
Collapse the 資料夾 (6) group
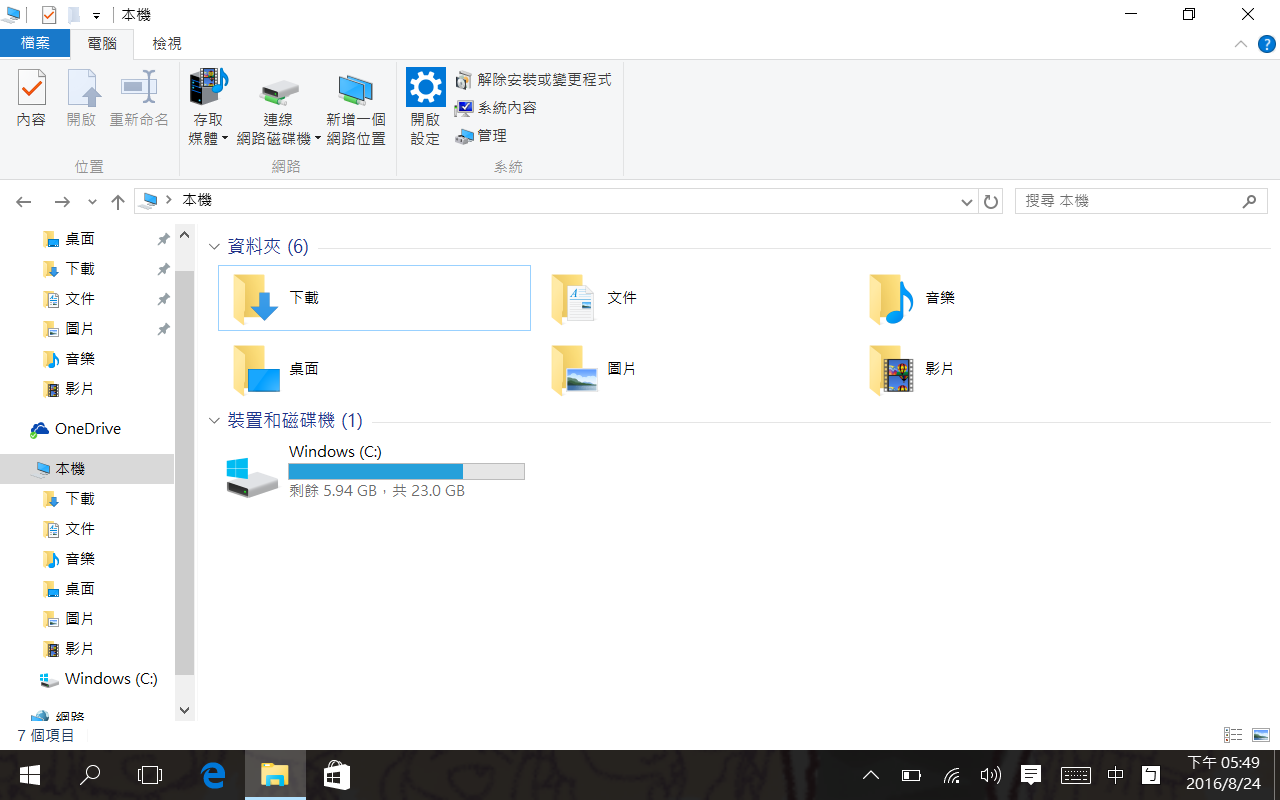pyautogui.click(x=214, y=247)
